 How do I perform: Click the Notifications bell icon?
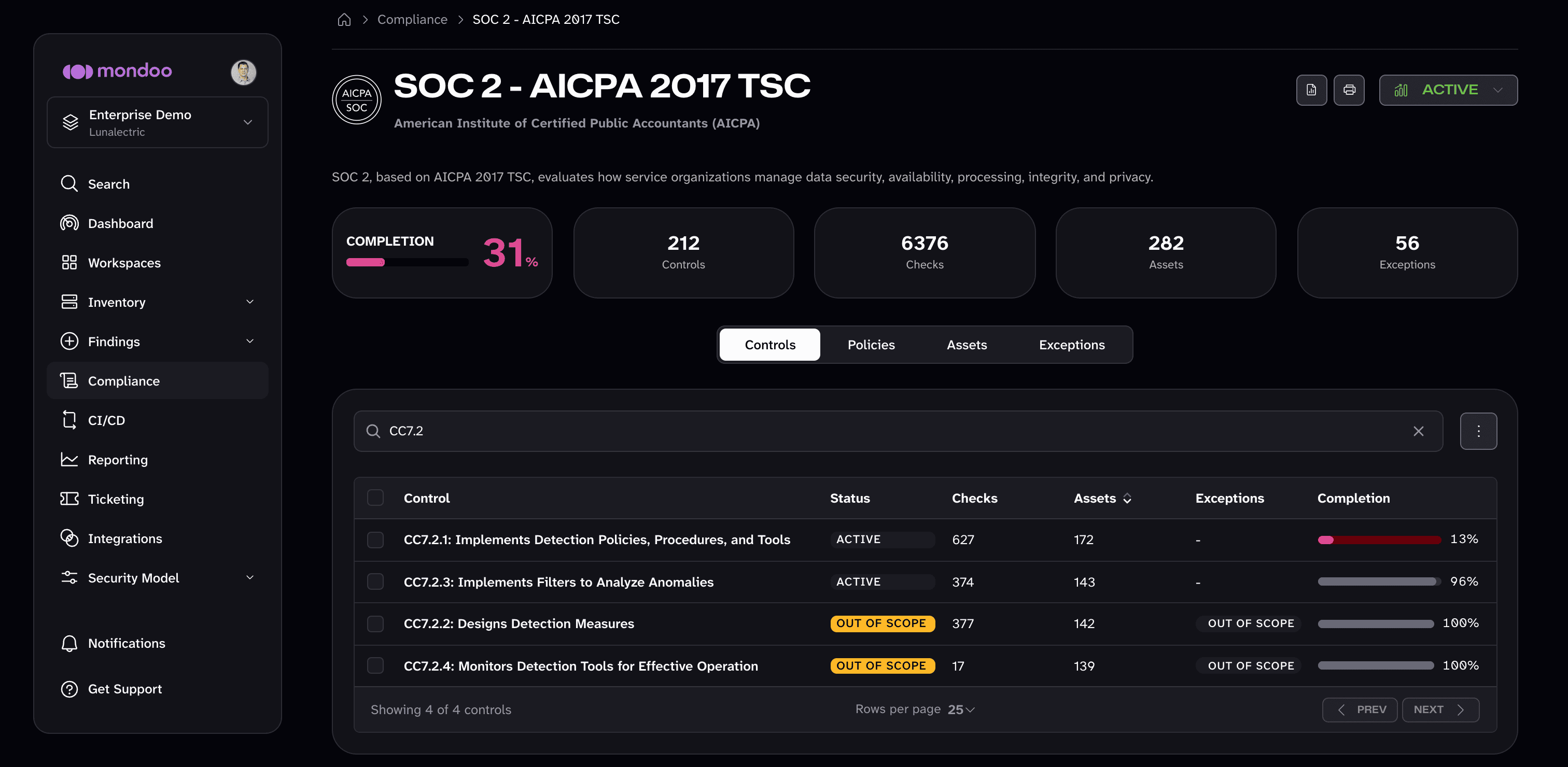(69, 643)
